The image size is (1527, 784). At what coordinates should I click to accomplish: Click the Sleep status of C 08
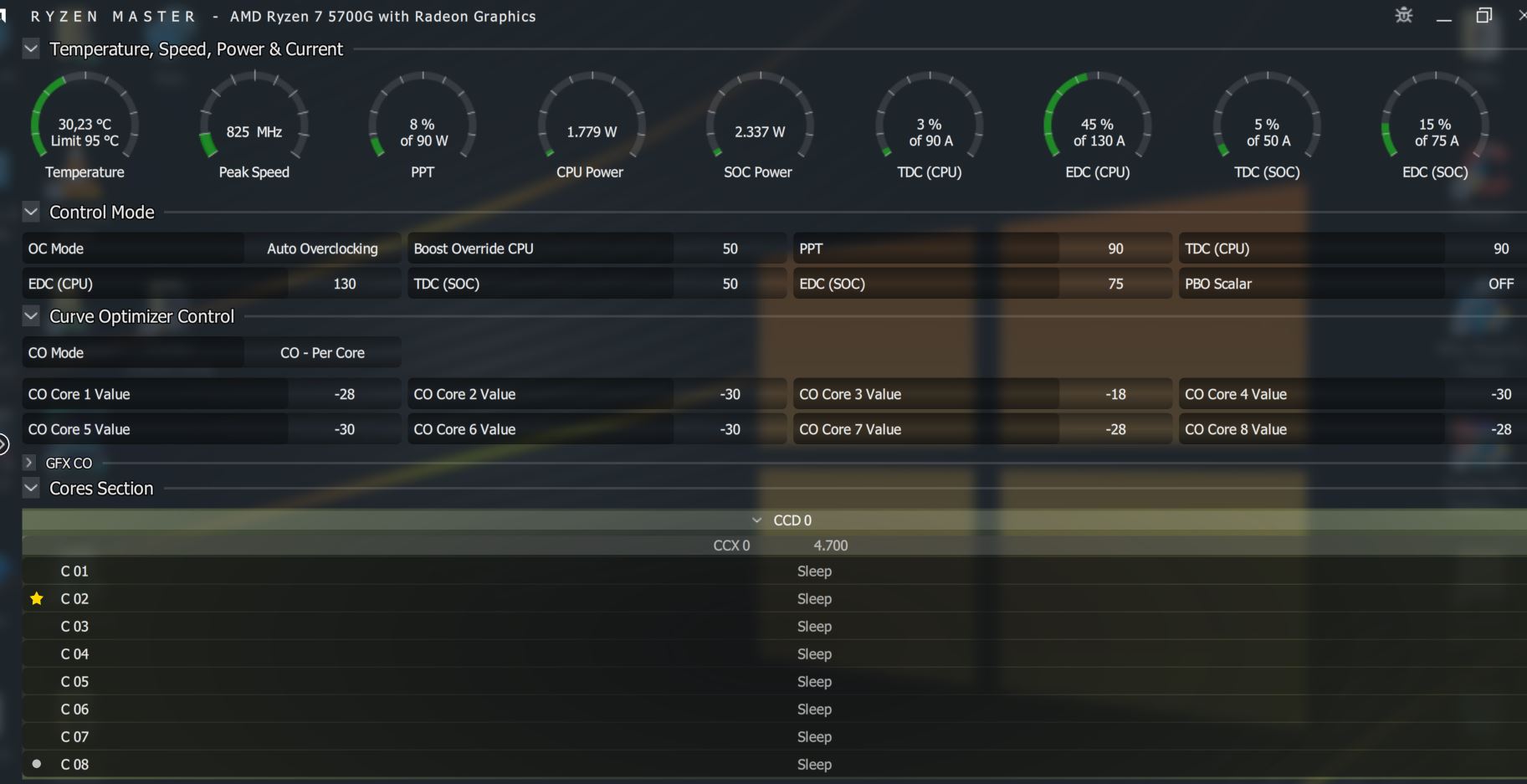point(814,764)
